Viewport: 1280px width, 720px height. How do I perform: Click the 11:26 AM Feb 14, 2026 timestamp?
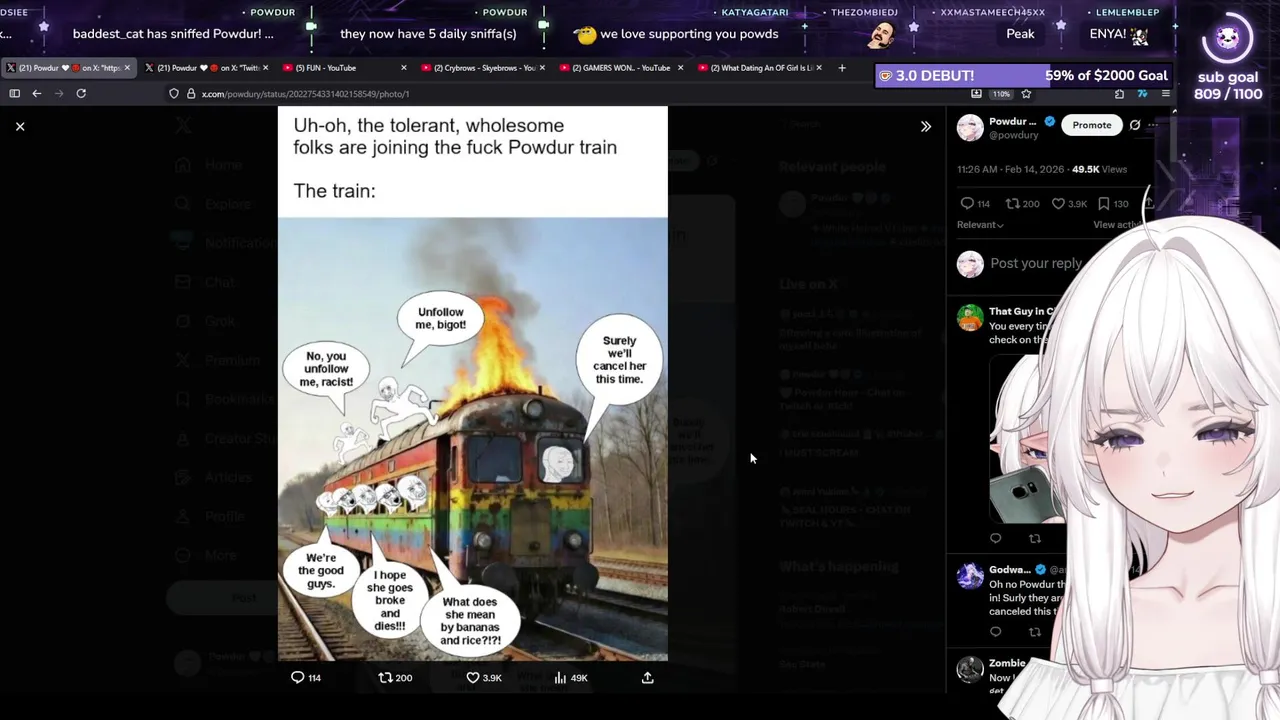coord(1010,170)
